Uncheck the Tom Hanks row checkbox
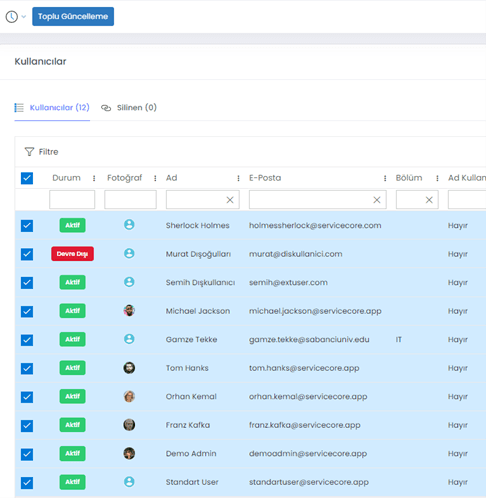This screenshot has height=498, width=486. click(27, 369)
